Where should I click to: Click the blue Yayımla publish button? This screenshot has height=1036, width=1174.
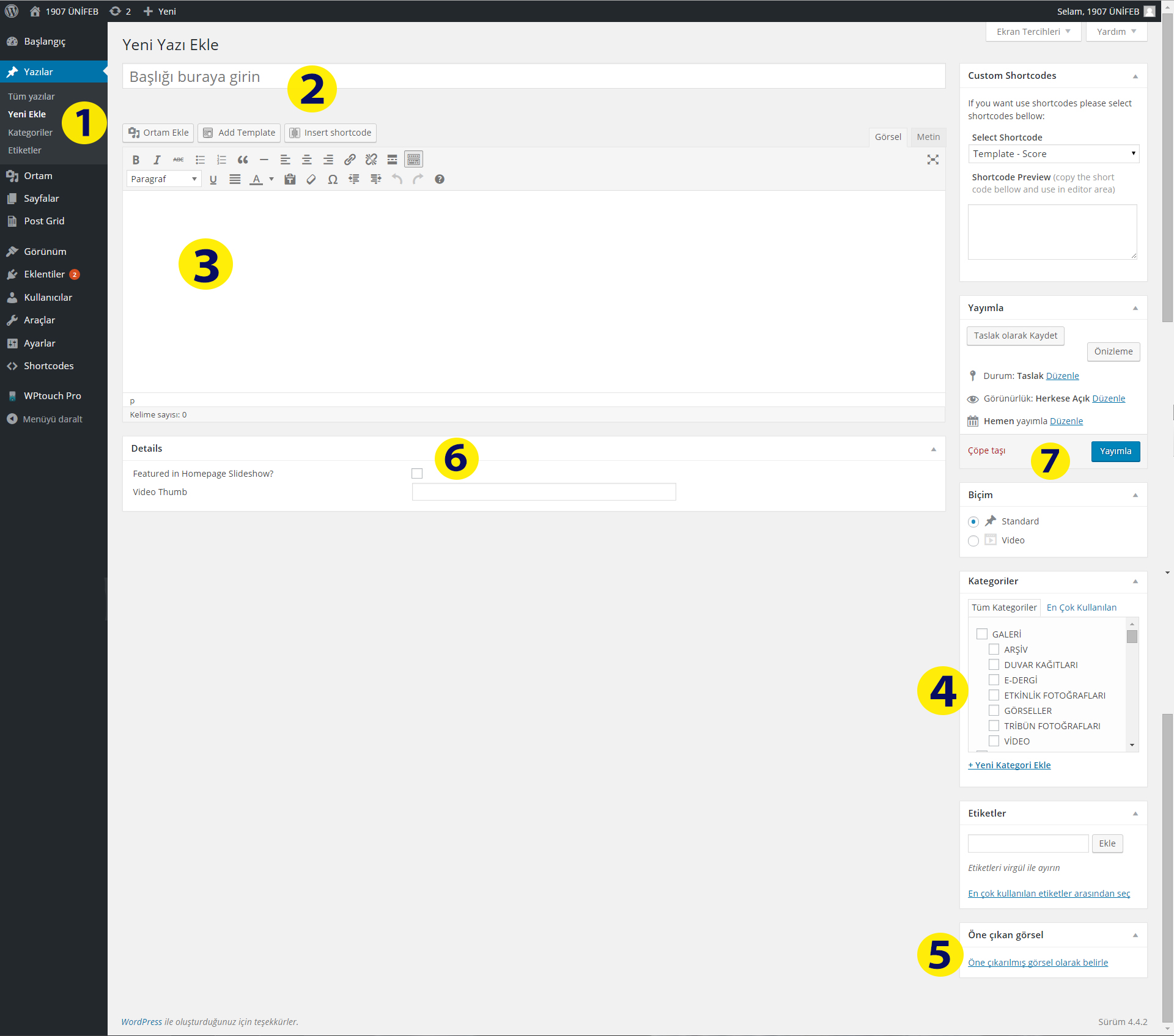coord(1115,451)
